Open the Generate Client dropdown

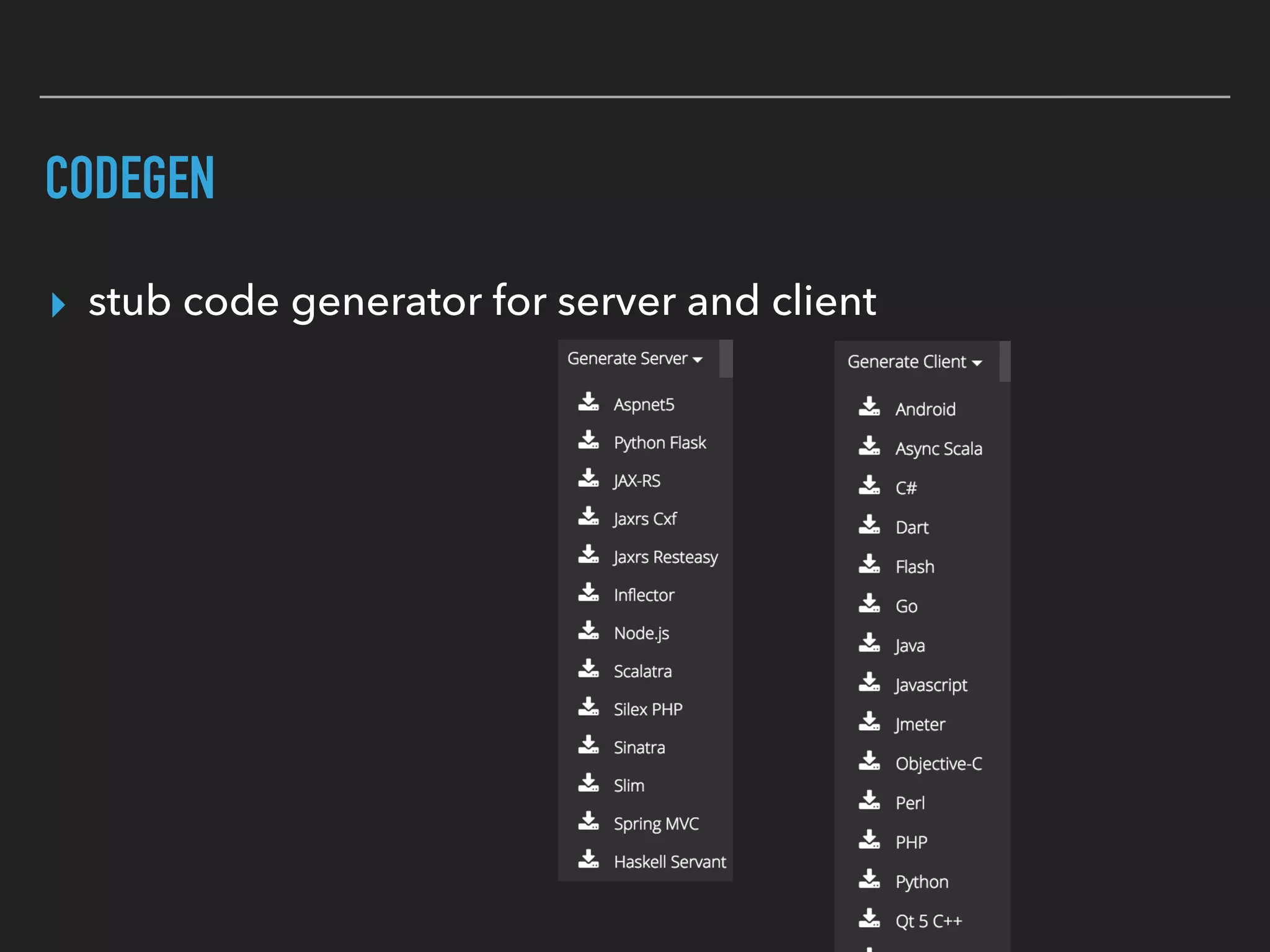click(x=915, y=362)
